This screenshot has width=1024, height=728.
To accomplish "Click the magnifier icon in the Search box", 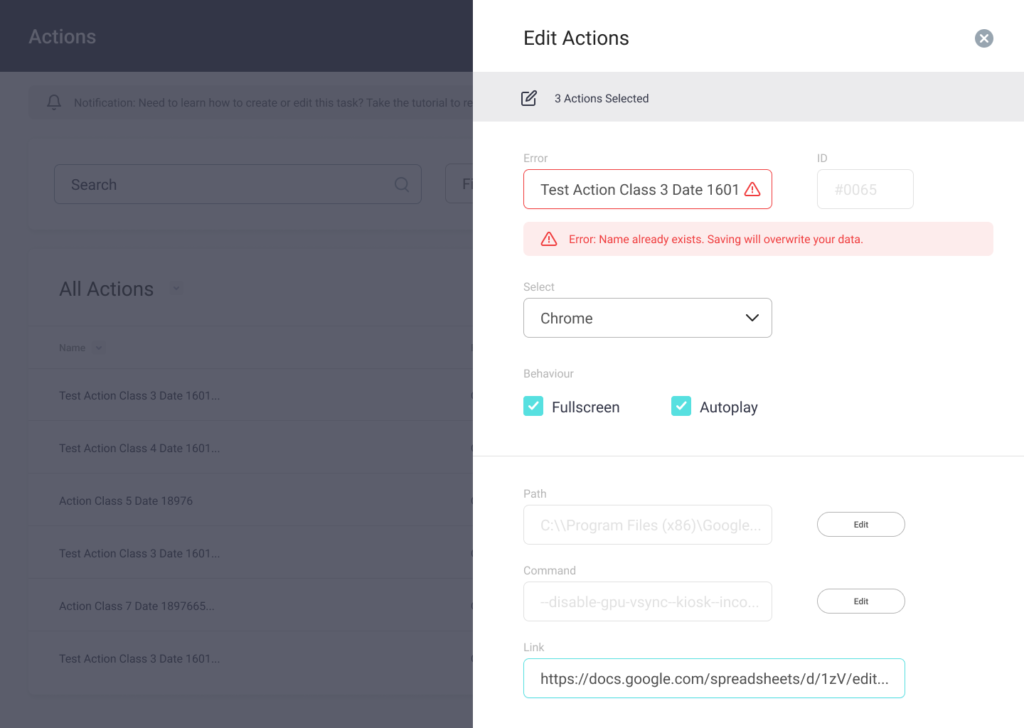I will pos(402,185).
